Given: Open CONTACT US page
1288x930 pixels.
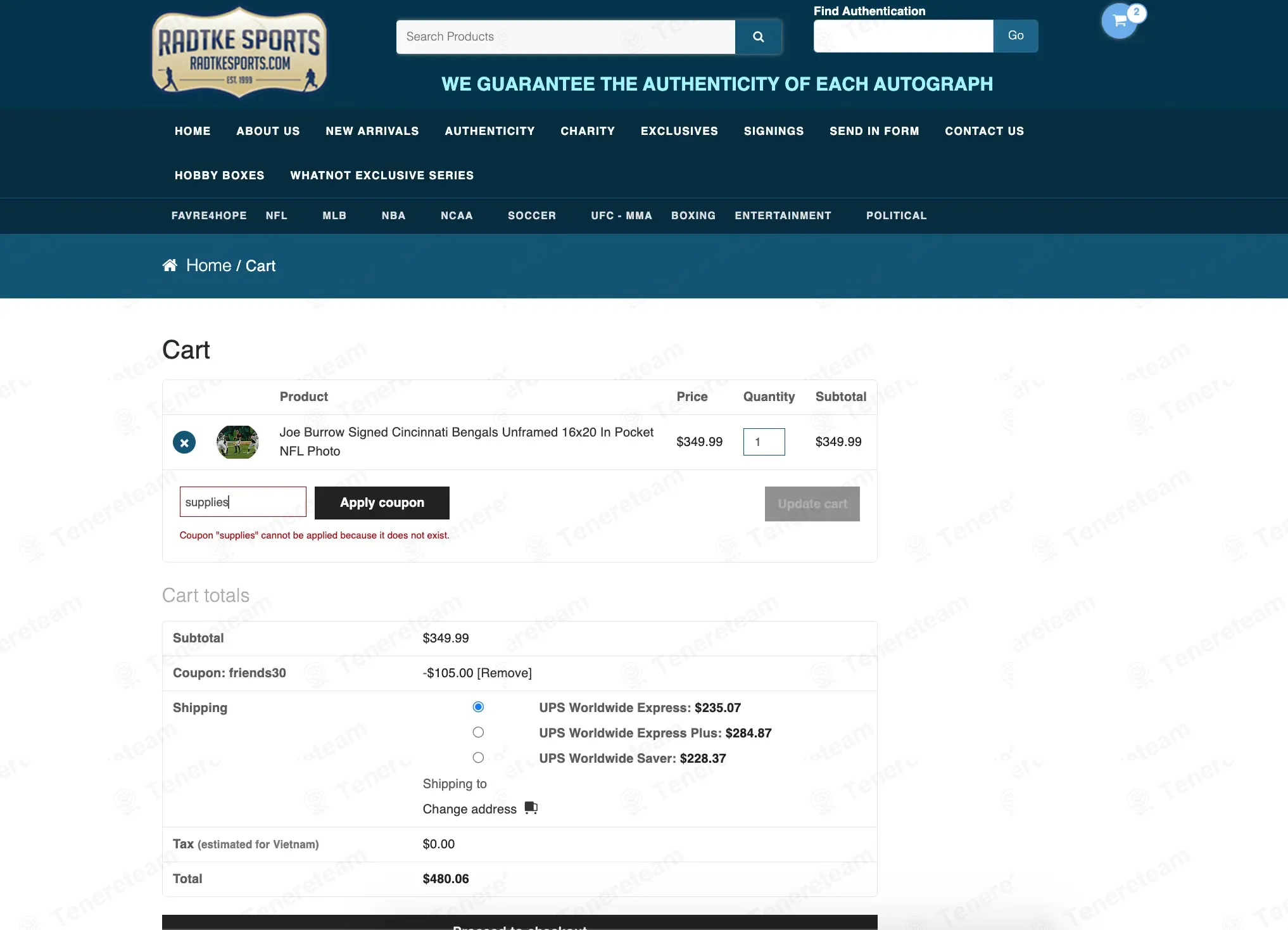Looking at the screenshot, I should 985,131.
